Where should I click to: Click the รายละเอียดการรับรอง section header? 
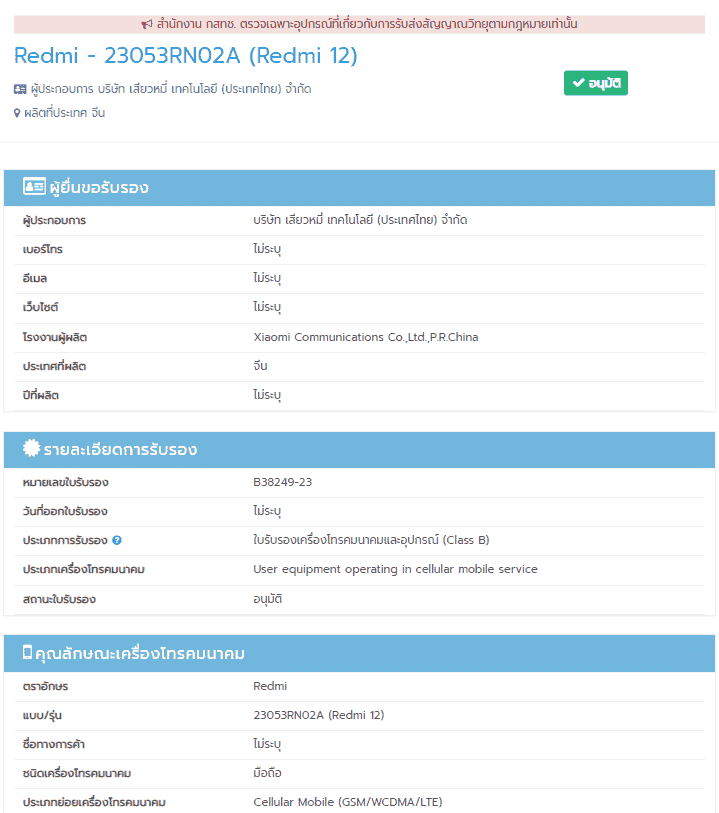[359, 450]
